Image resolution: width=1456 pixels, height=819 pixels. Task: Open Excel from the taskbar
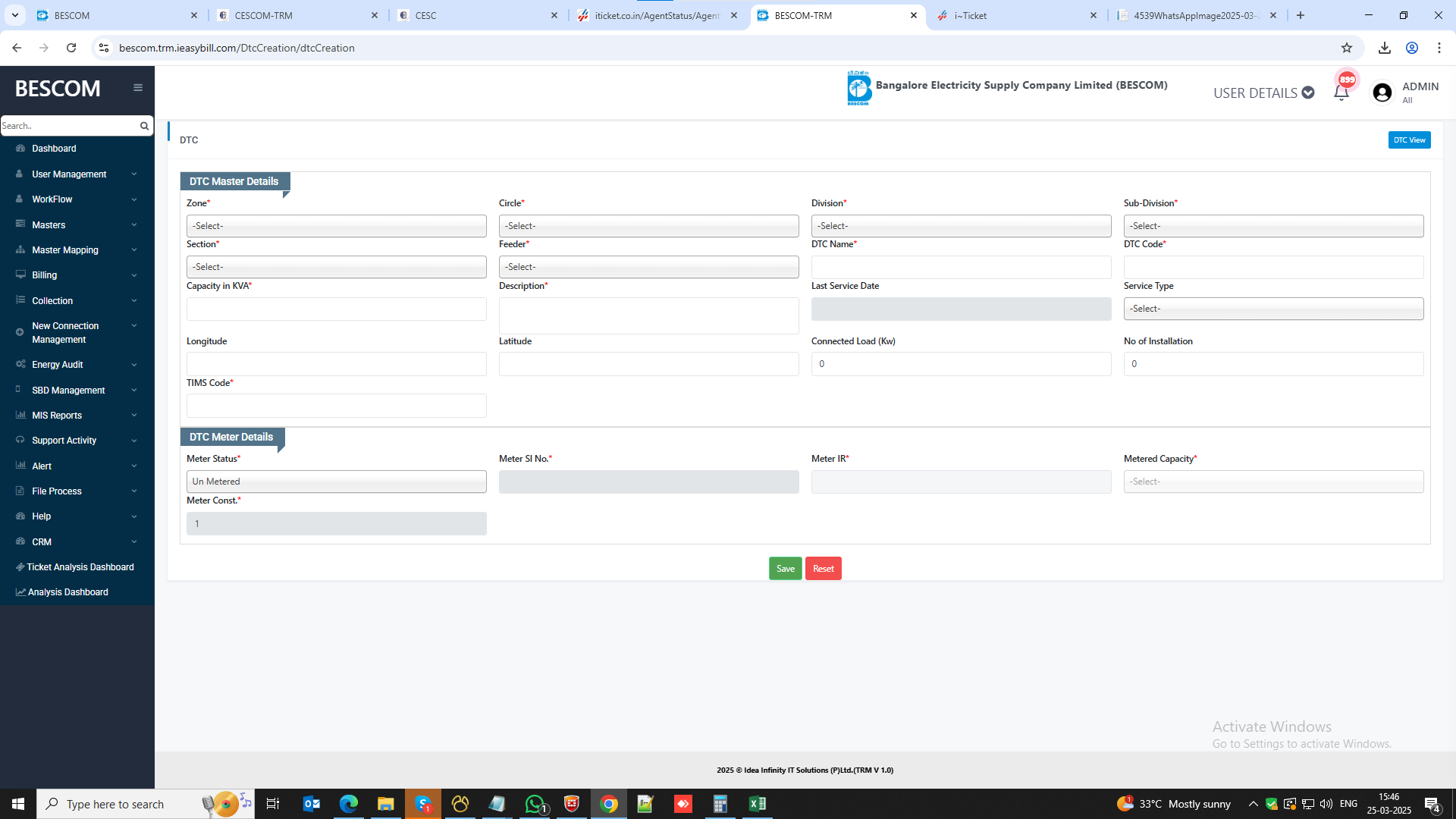coord(757,804)
